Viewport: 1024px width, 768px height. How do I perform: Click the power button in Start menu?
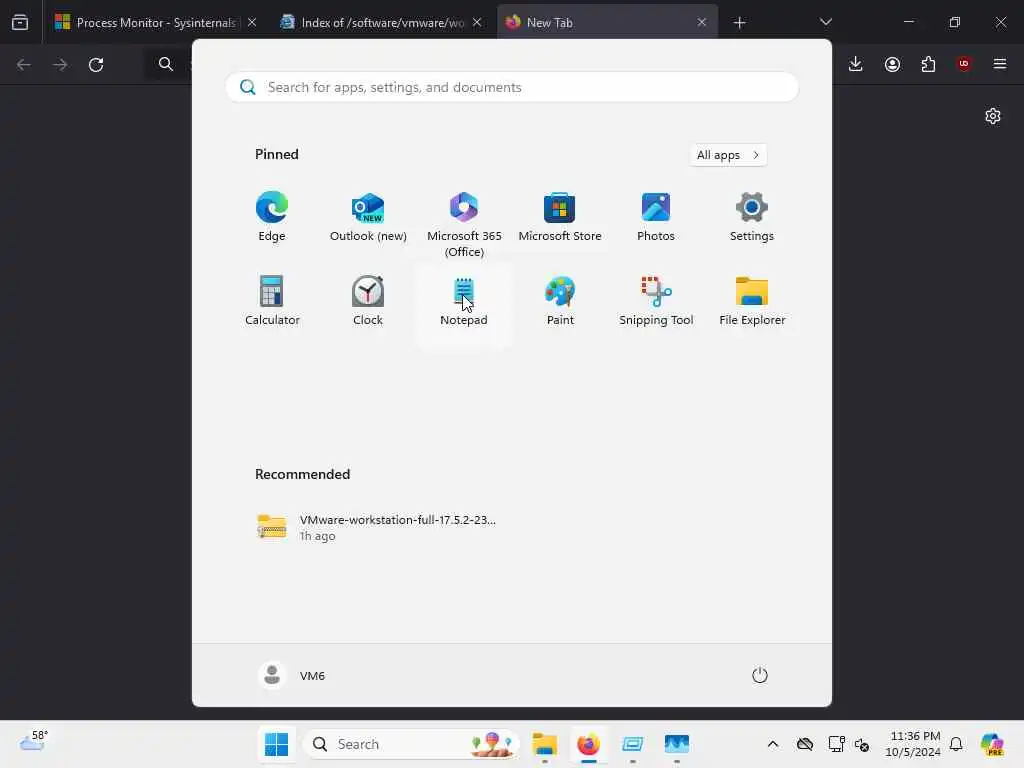(760, 675)
